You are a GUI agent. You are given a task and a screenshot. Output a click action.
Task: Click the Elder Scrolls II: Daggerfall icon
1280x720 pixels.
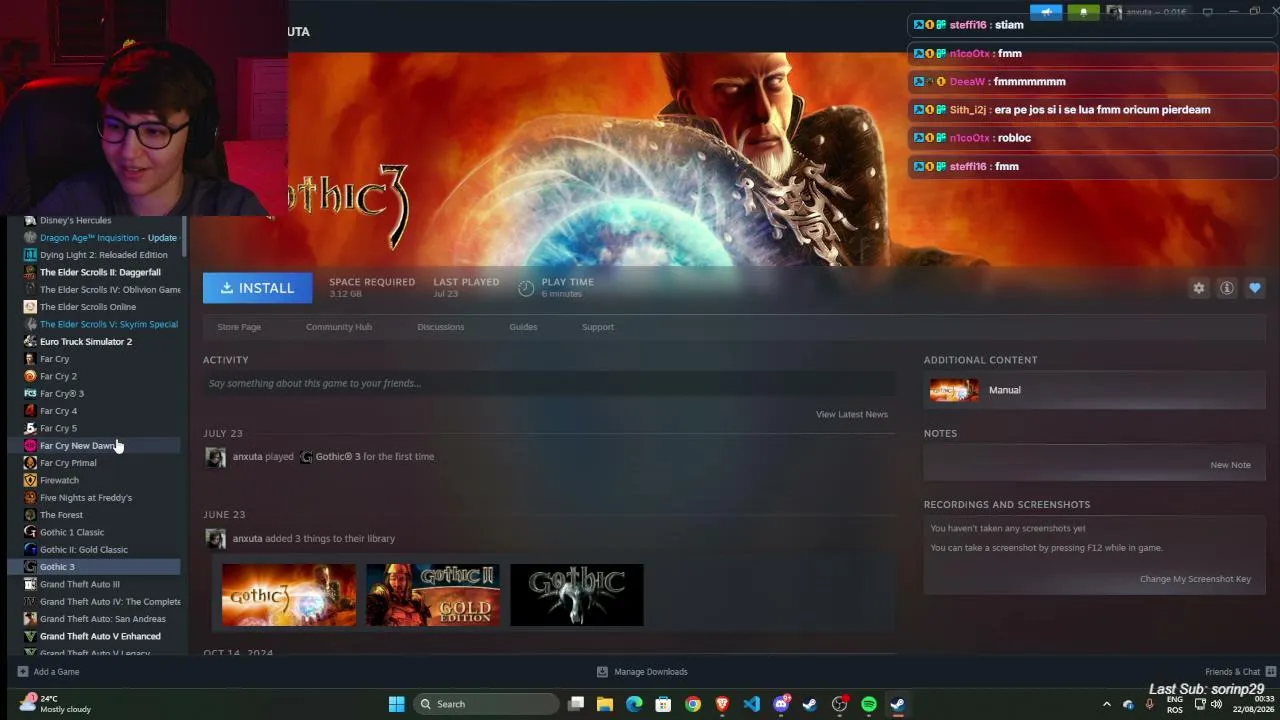click(x=30, y=272)
